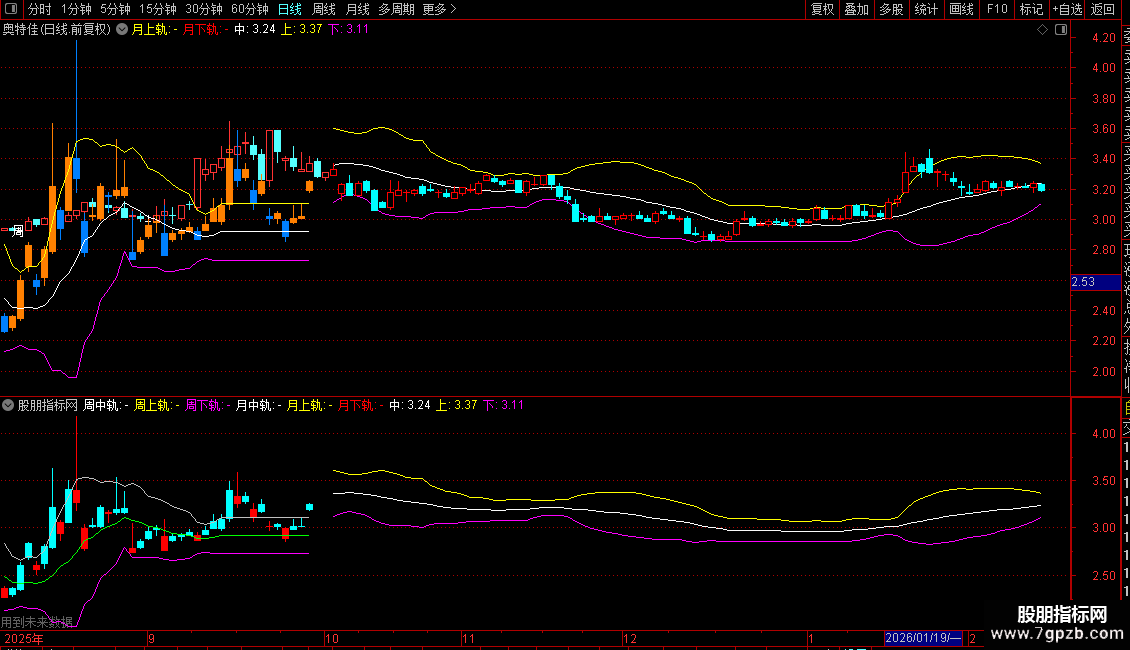The image size is (1130, 650).
Task: Switch to 周线 weekly tab
Action: (x=324, y=9)
